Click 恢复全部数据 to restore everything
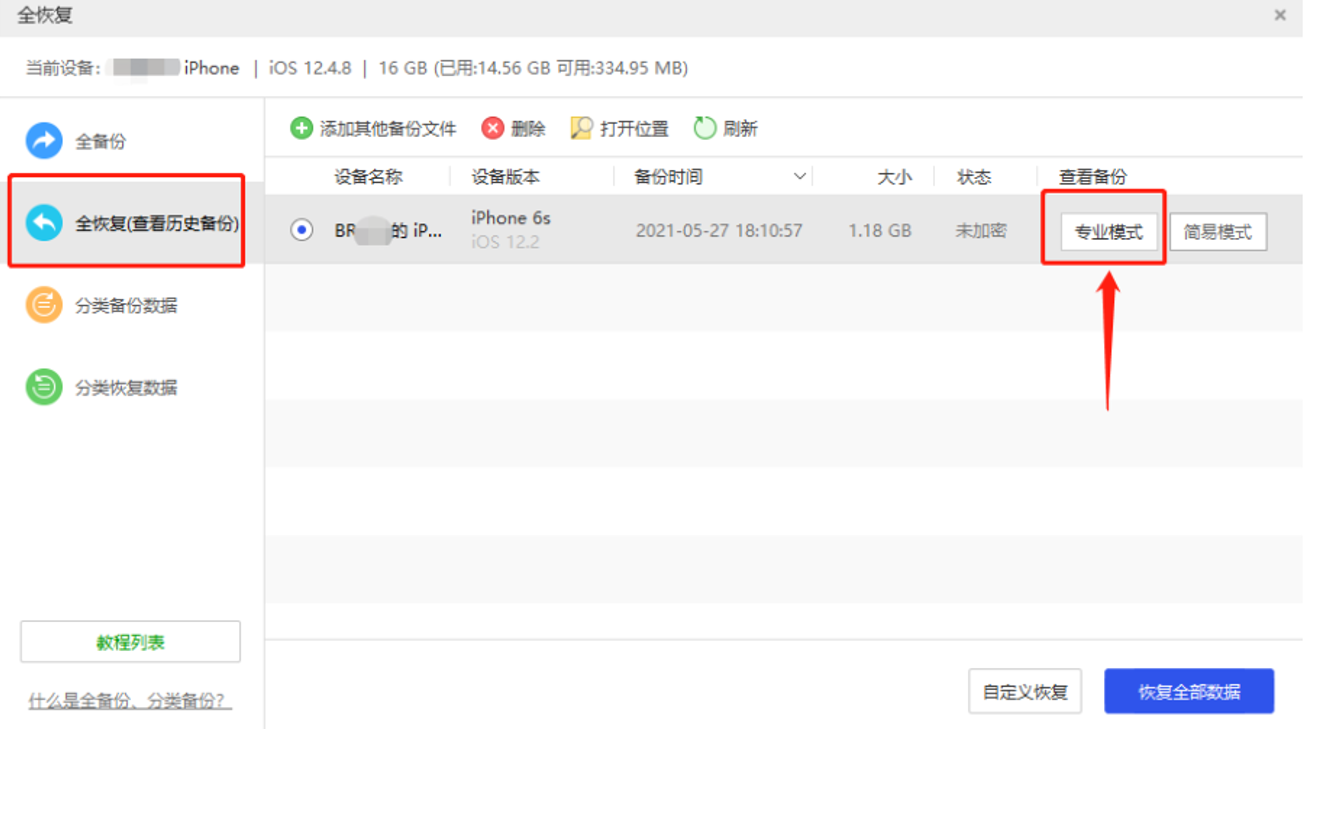This screenshot has height=816, width=1317. tap(1189, 691)
